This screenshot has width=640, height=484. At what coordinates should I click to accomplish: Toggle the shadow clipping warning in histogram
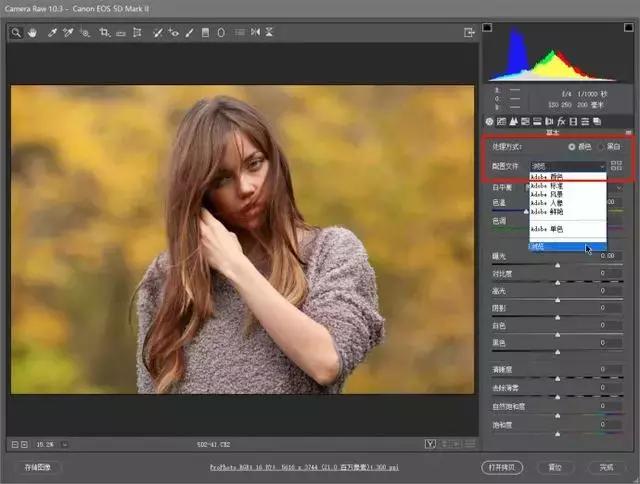488,27
